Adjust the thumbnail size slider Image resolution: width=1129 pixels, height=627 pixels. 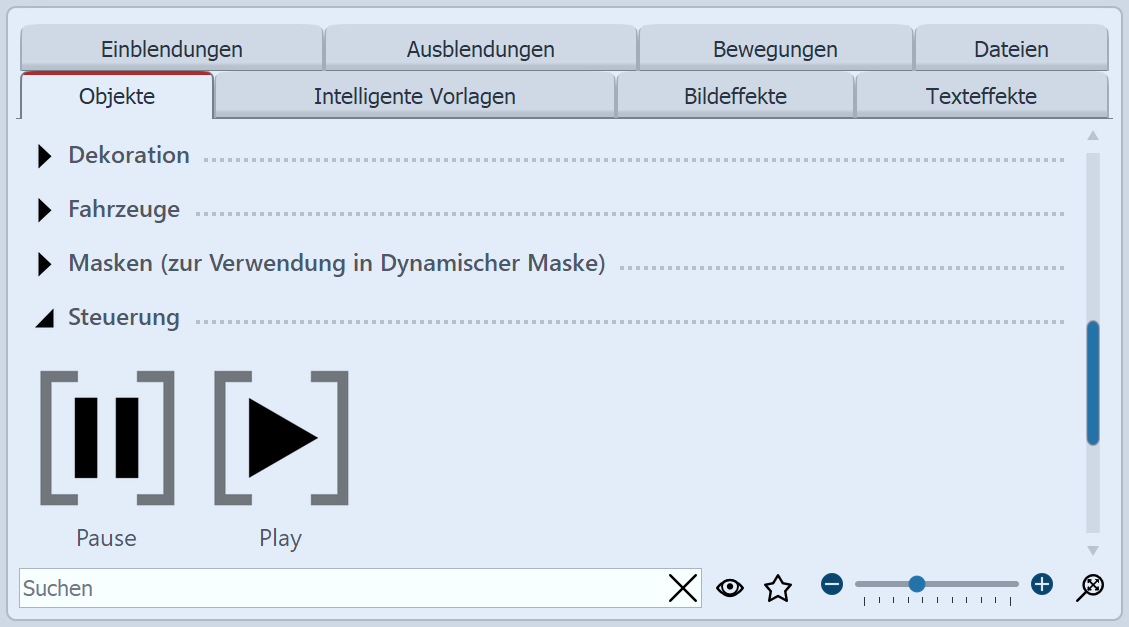pyautogui.click(x=917, y=584)
